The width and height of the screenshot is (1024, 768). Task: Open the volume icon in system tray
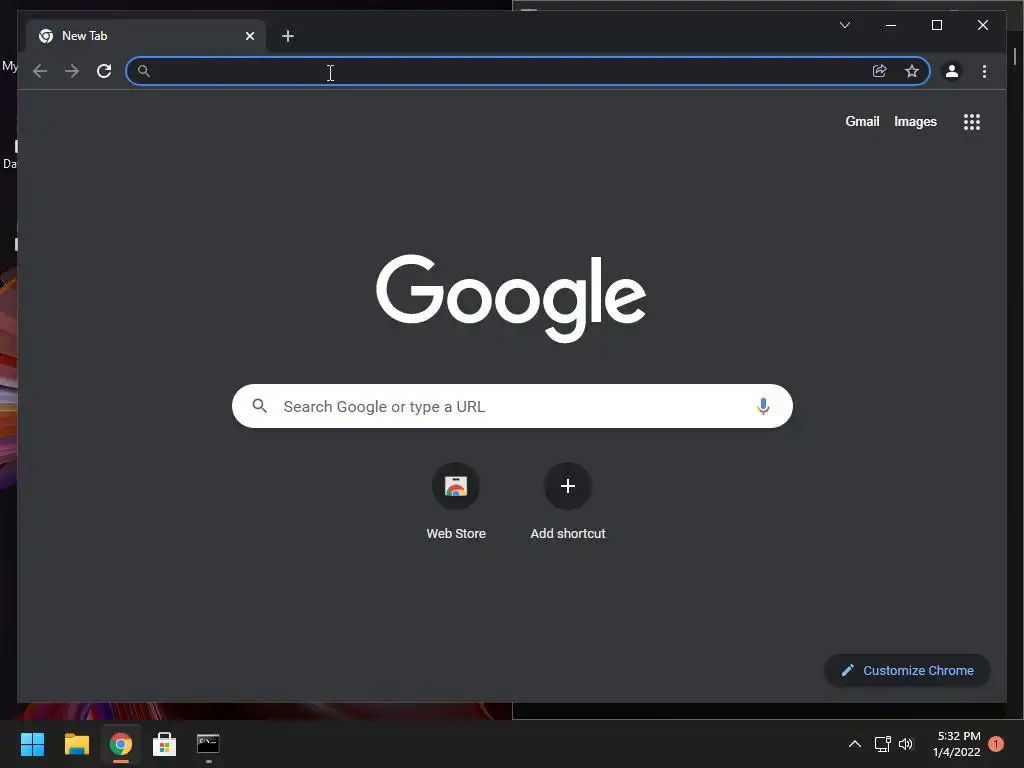point(906,744)
